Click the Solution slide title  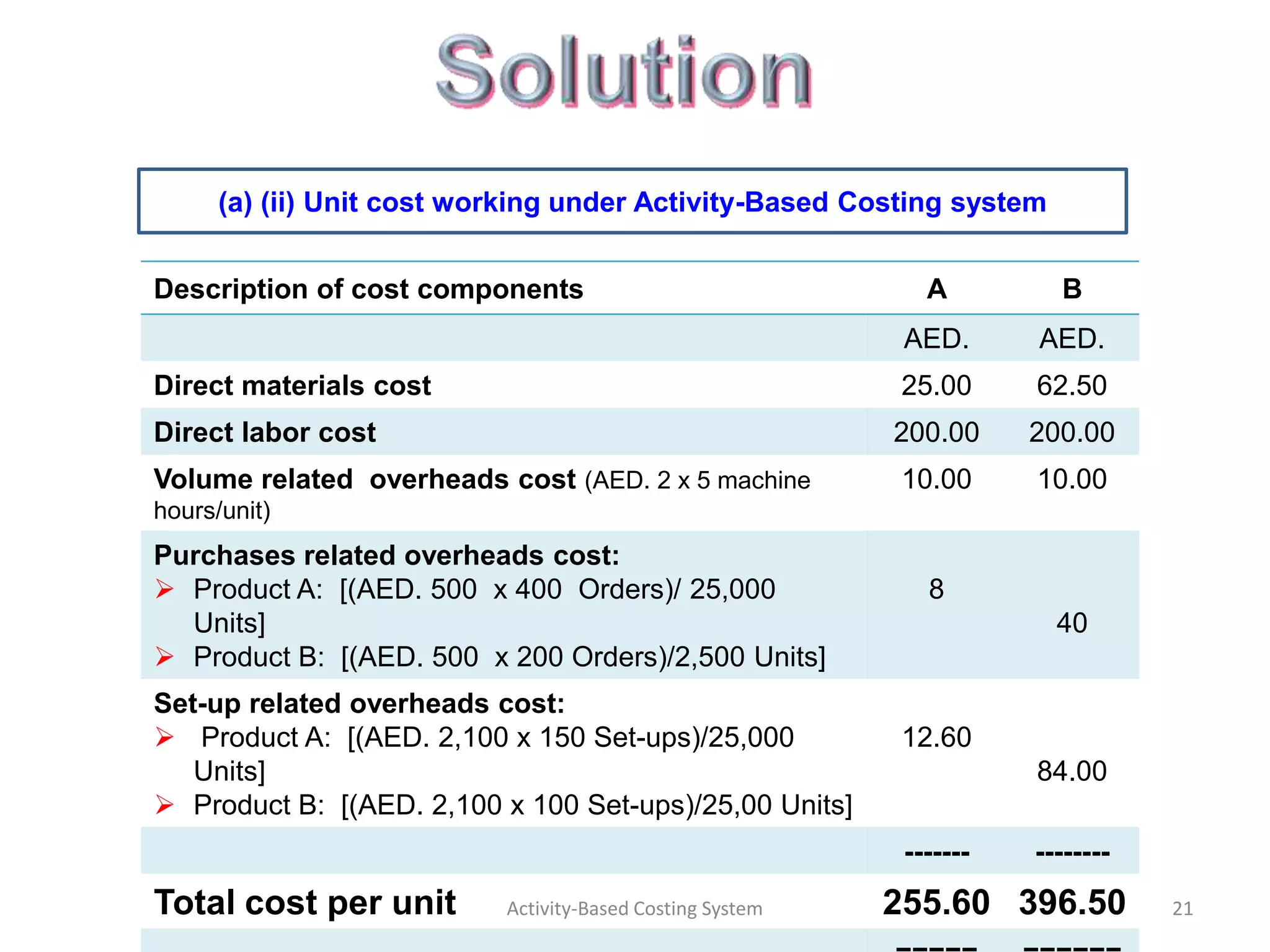tap(624, 72)
